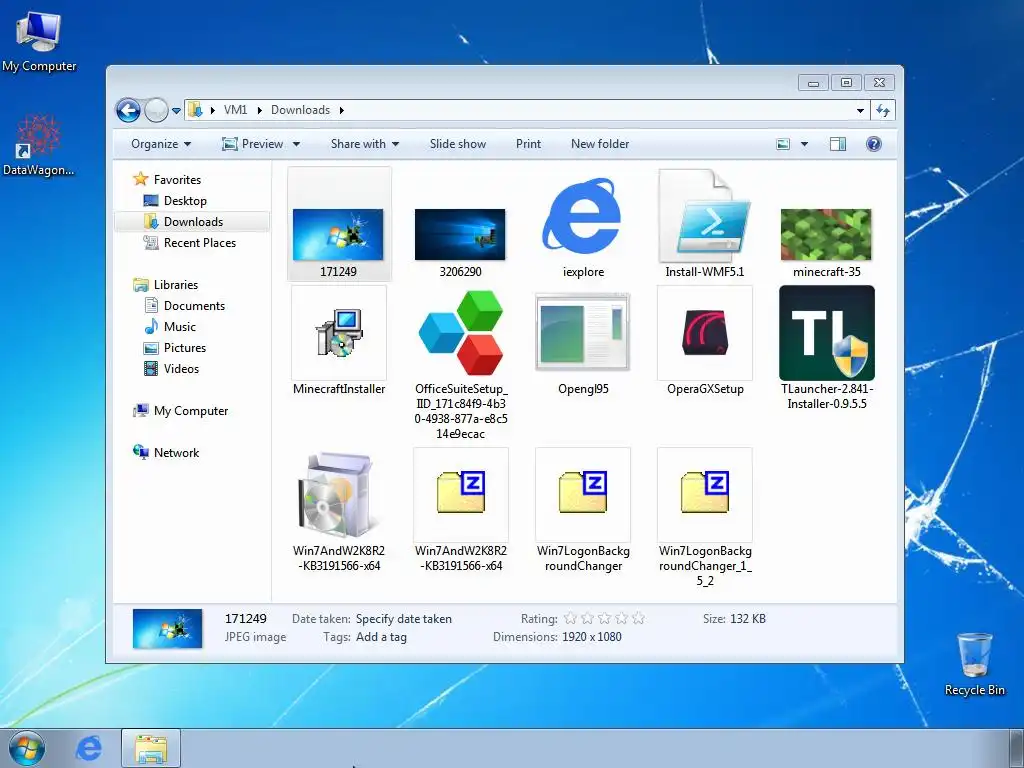Viewport: 1024px width, 768px height.
Task: Click Downloads in the address breadcrumb
Action: pyautogui.click(x=300, y=110)
